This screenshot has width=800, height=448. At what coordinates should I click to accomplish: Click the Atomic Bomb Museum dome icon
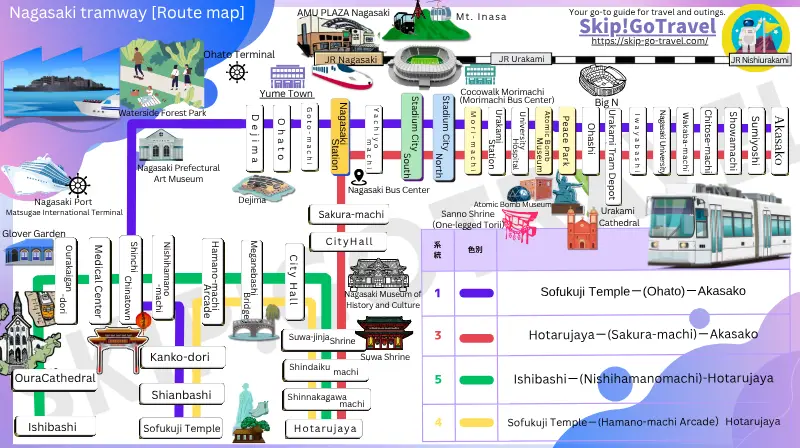tap(519, 194)
